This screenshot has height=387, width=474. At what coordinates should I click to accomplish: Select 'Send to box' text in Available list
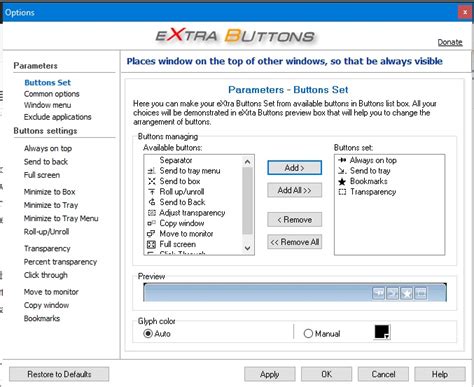(180, 181)
